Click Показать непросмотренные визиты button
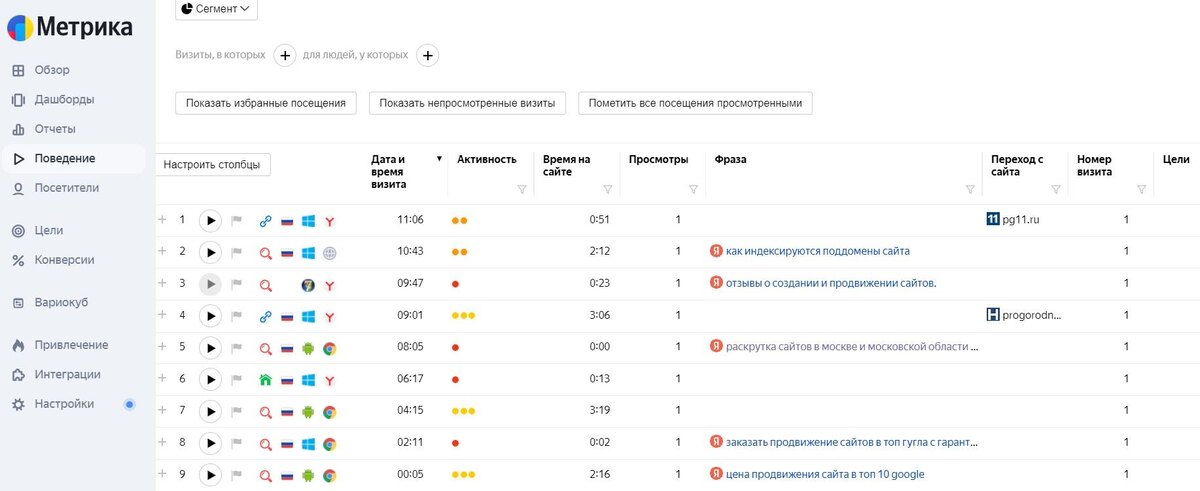This screenshot has height=491, width=1200. pyautogui.click(x=467, y=103)
